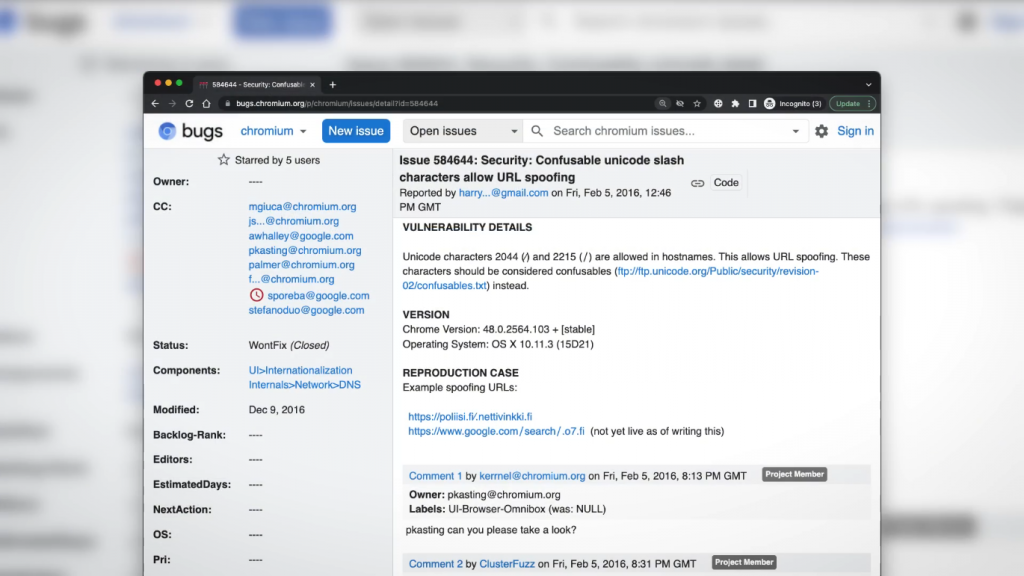Star this issue with the star icon
Screen dimensions: 1024x576
(223, 160)
